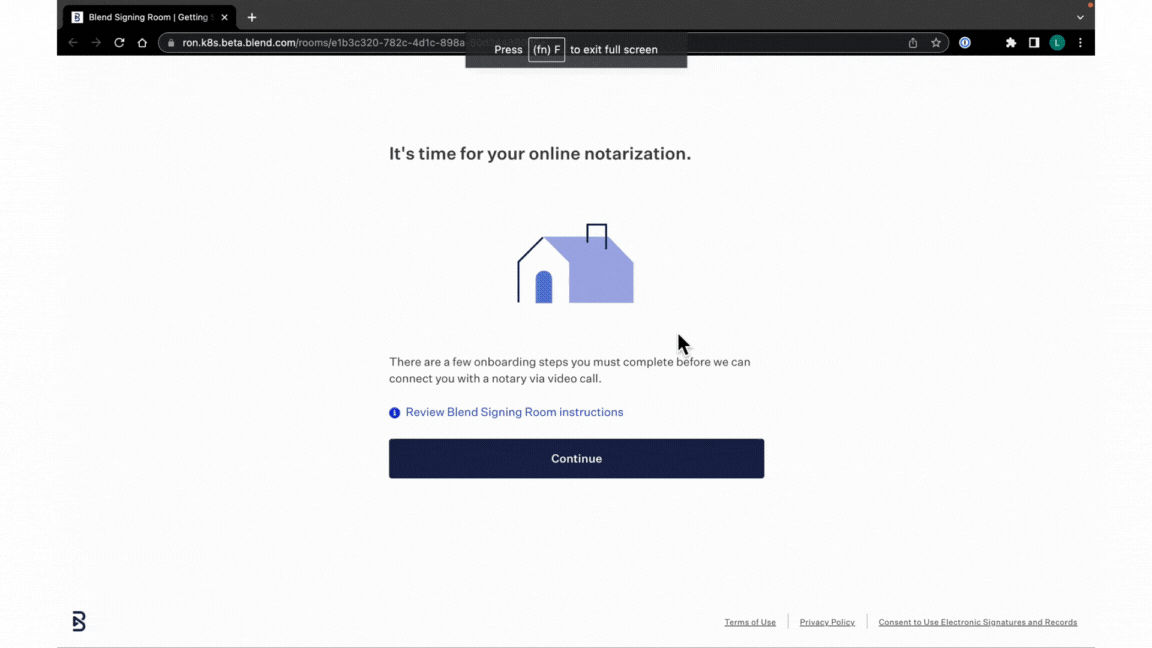
Task: Select the Blend Signing Room tab
Action: pyautogui.click(x=149, y=17)
